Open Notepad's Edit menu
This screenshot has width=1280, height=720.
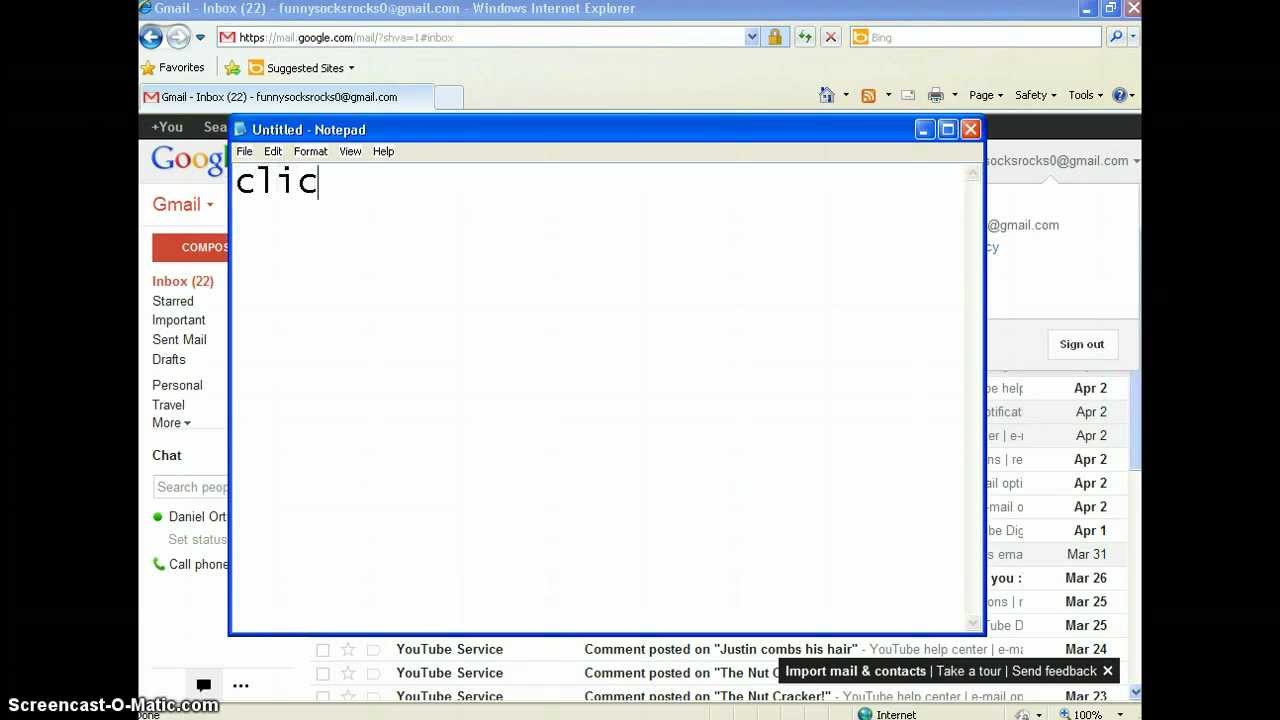point(273,152)
